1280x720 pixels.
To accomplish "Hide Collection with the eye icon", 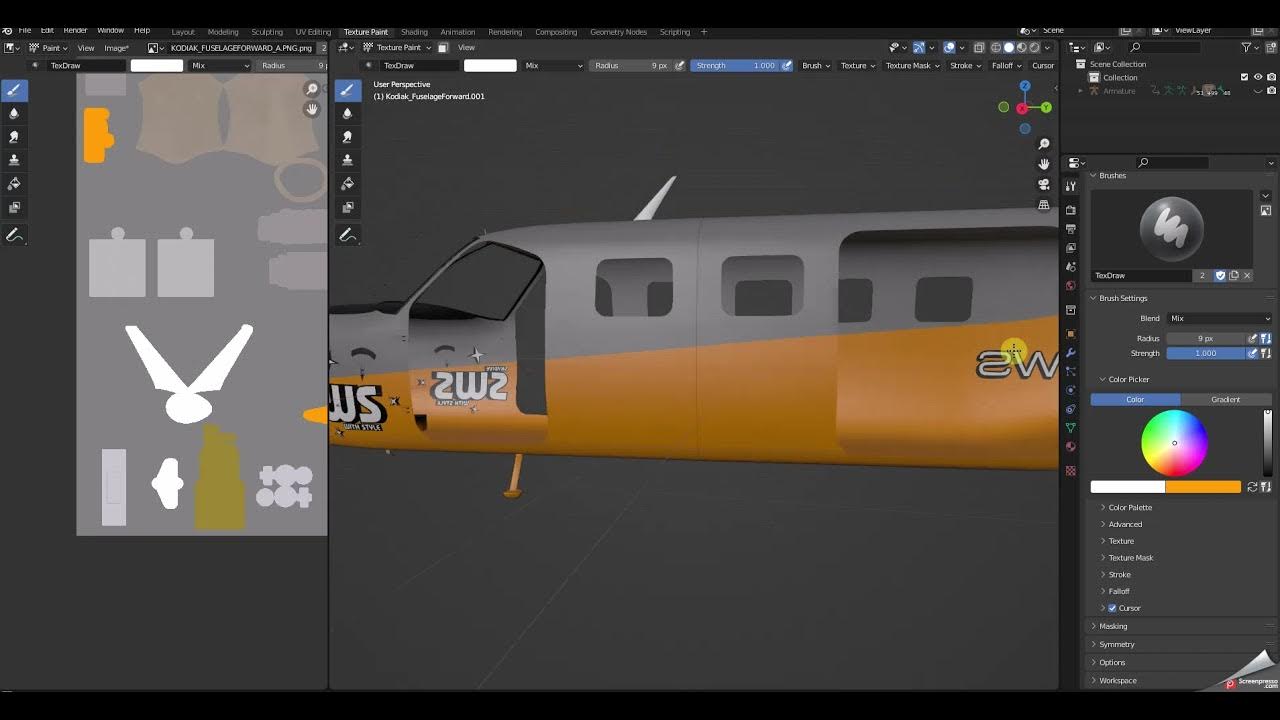I will coord(1258,77).
